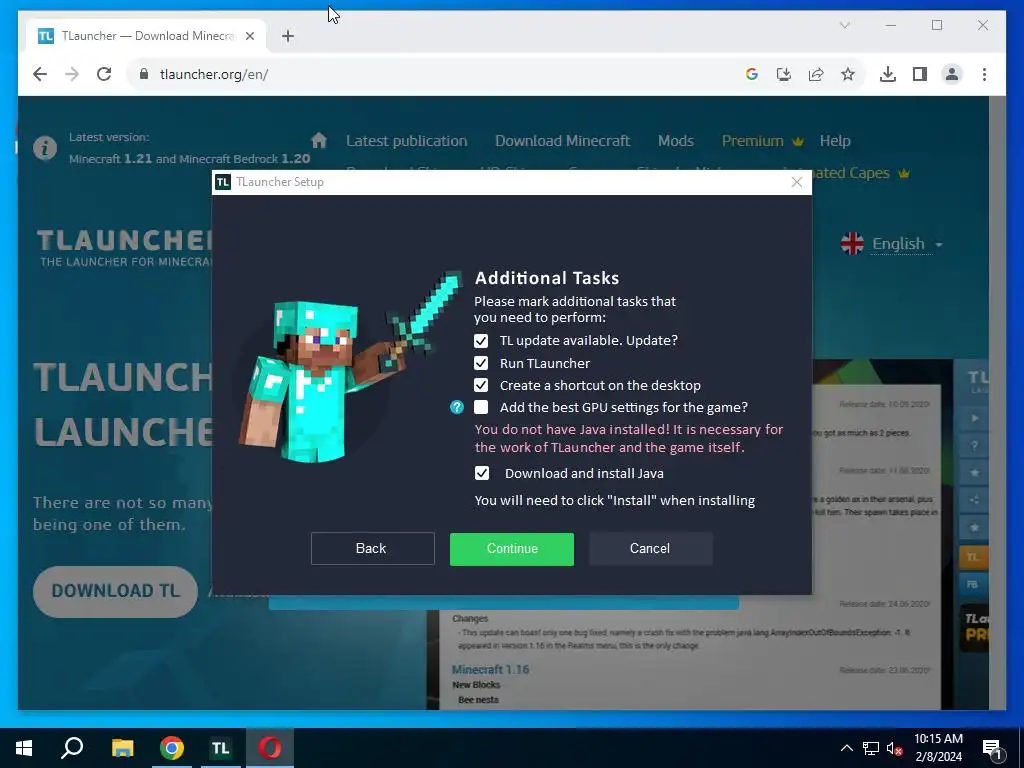
Task: Reload the tlauncher.org page
Action: click(x=104, y=74)
